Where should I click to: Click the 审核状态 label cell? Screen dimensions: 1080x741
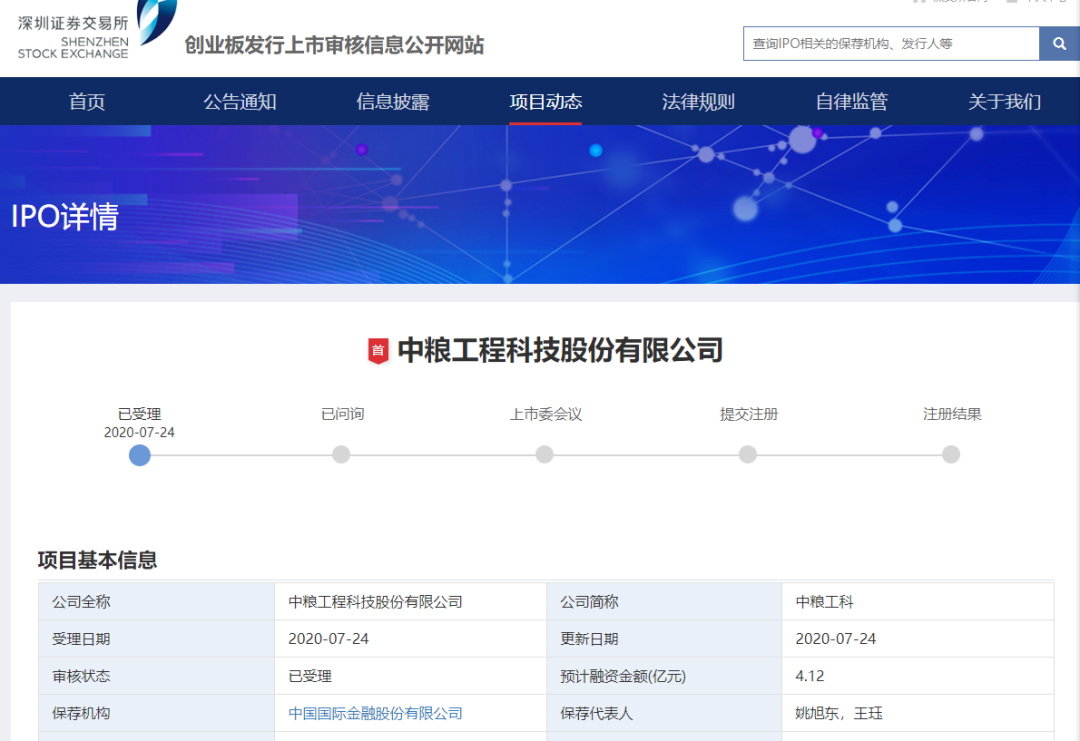pos(156,676)
